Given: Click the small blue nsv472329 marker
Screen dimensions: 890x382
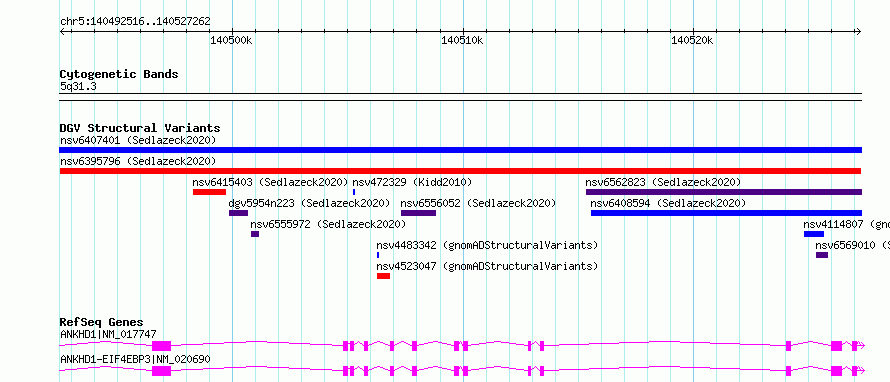Looking at the screenshot, I should (x=354, y=192).
